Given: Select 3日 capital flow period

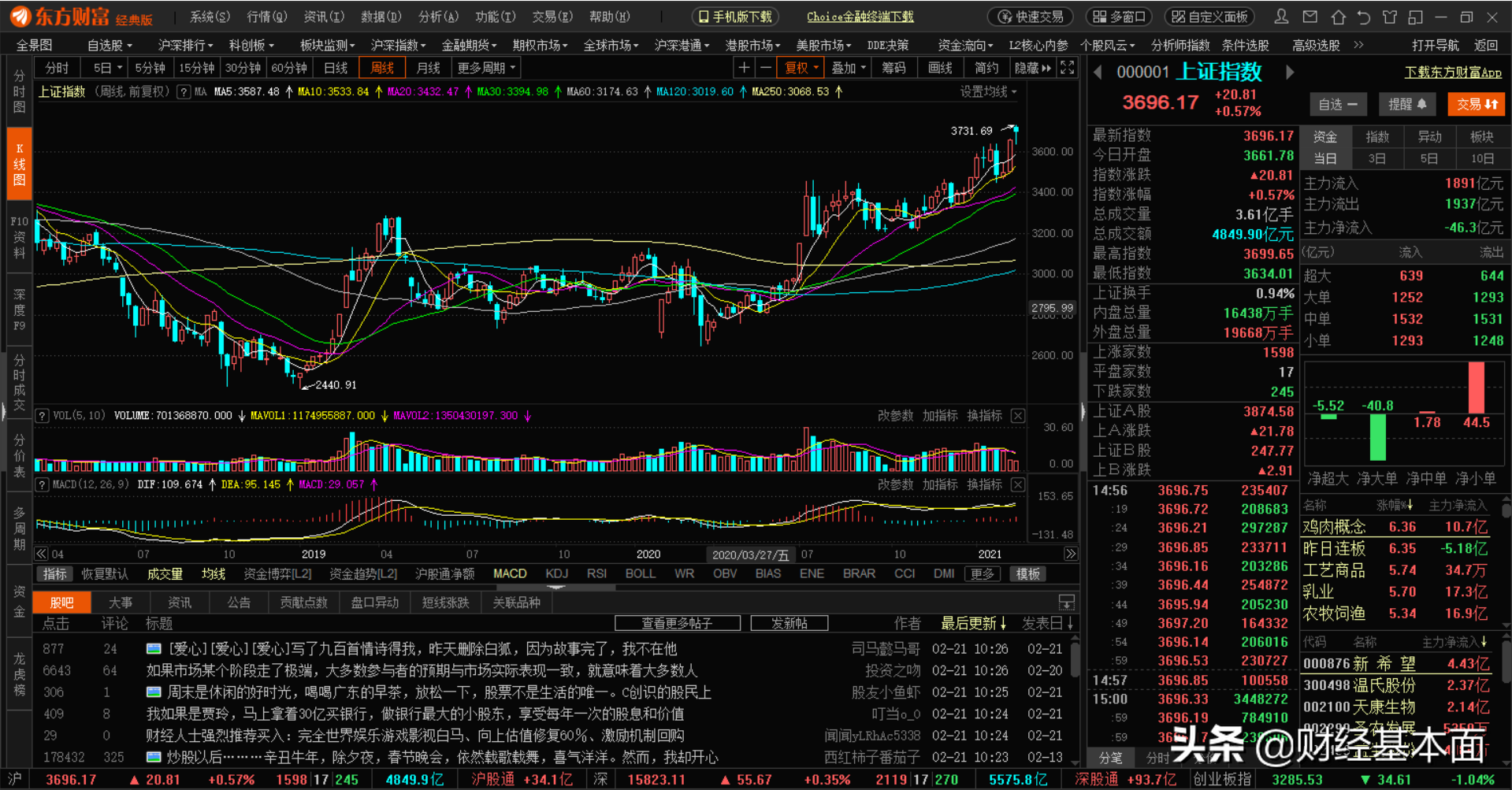Looking at the screenshot, I should pos(1377,158).
